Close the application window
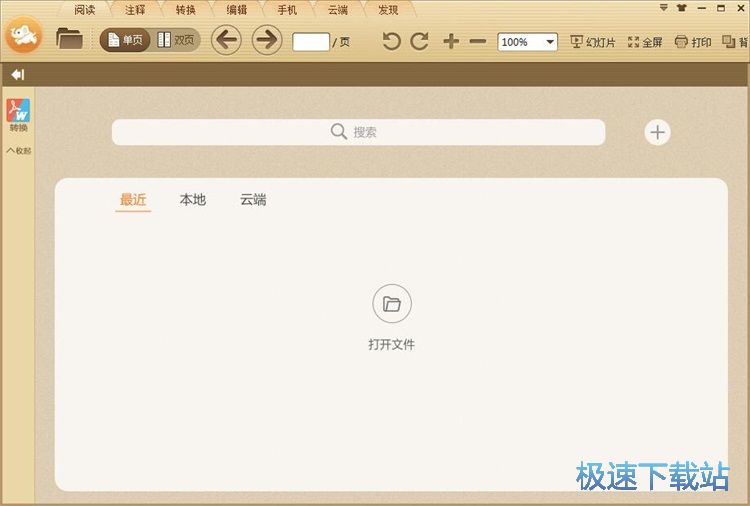750x506 pixels. tap(740, 8)
